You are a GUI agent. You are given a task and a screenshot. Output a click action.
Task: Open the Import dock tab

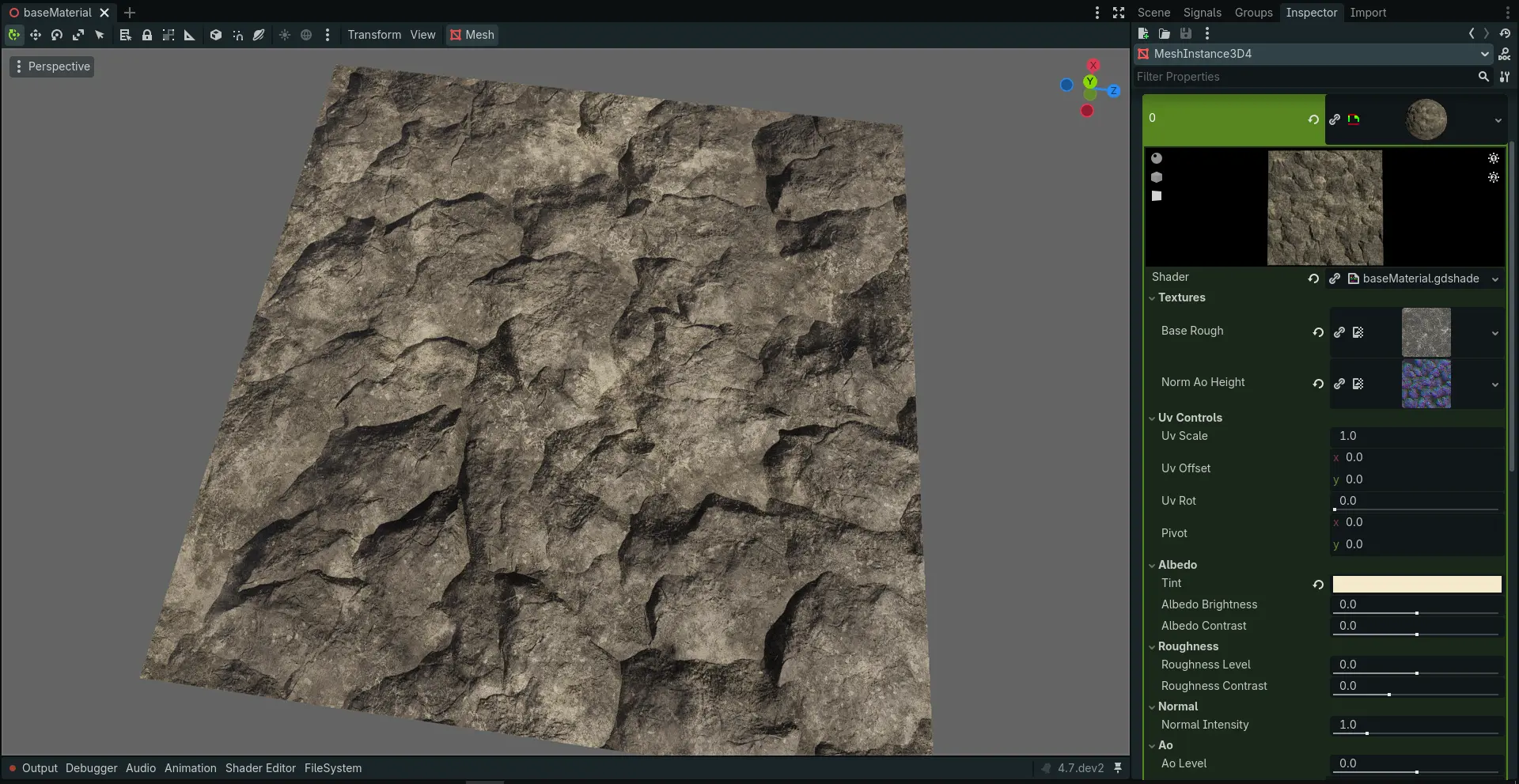pos(1368,13)
